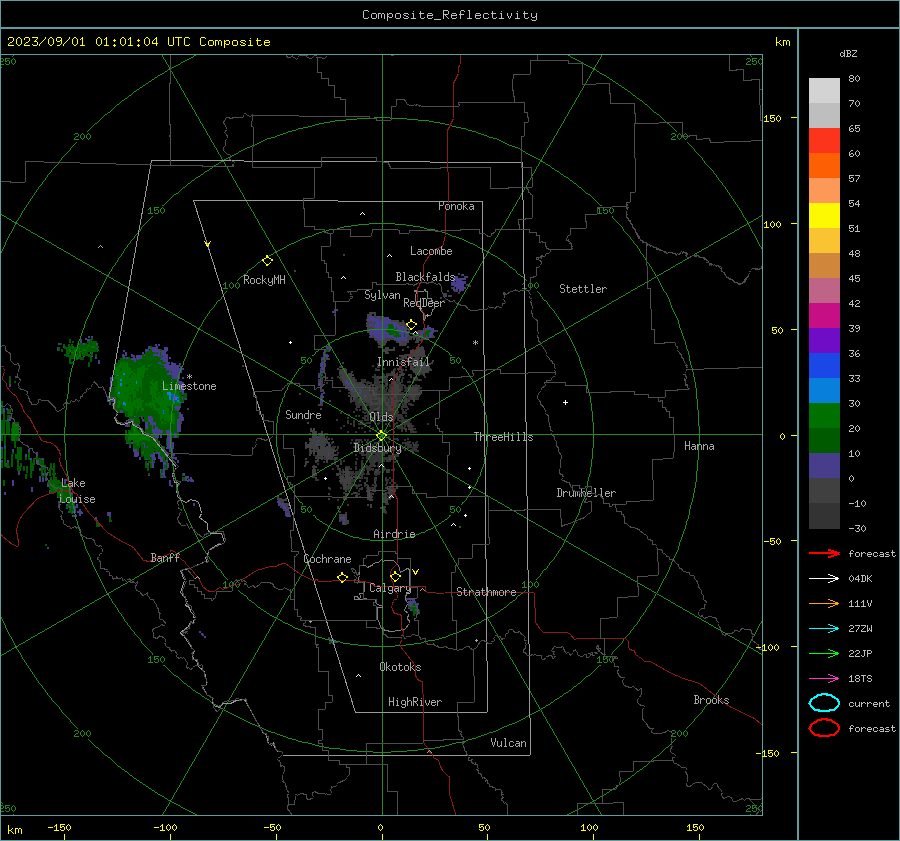
Task: Click the 20 dBZ green color swatch
Action: click(x=824, y=416)
